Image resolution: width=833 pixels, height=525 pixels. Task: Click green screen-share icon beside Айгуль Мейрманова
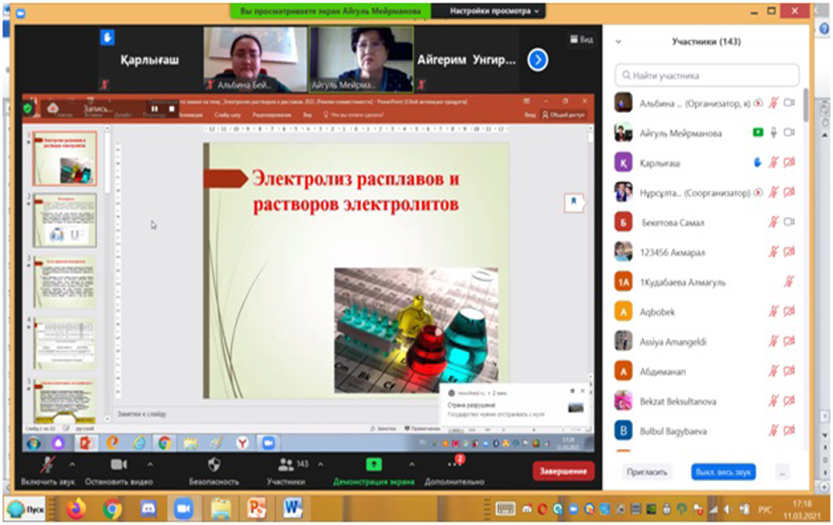coord(758,133)
